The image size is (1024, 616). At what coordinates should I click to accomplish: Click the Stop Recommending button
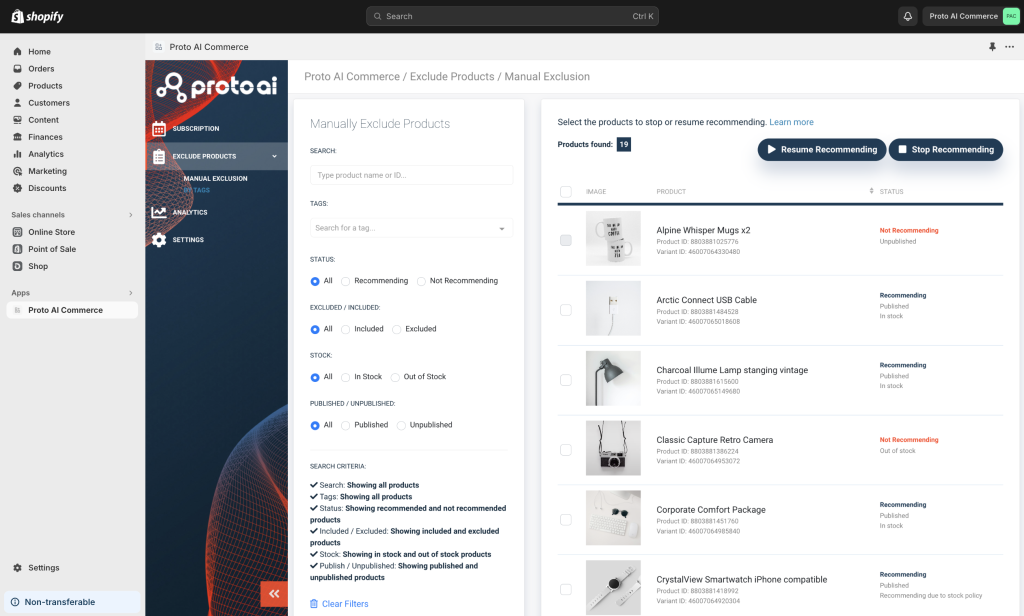[x=944, y=149]
